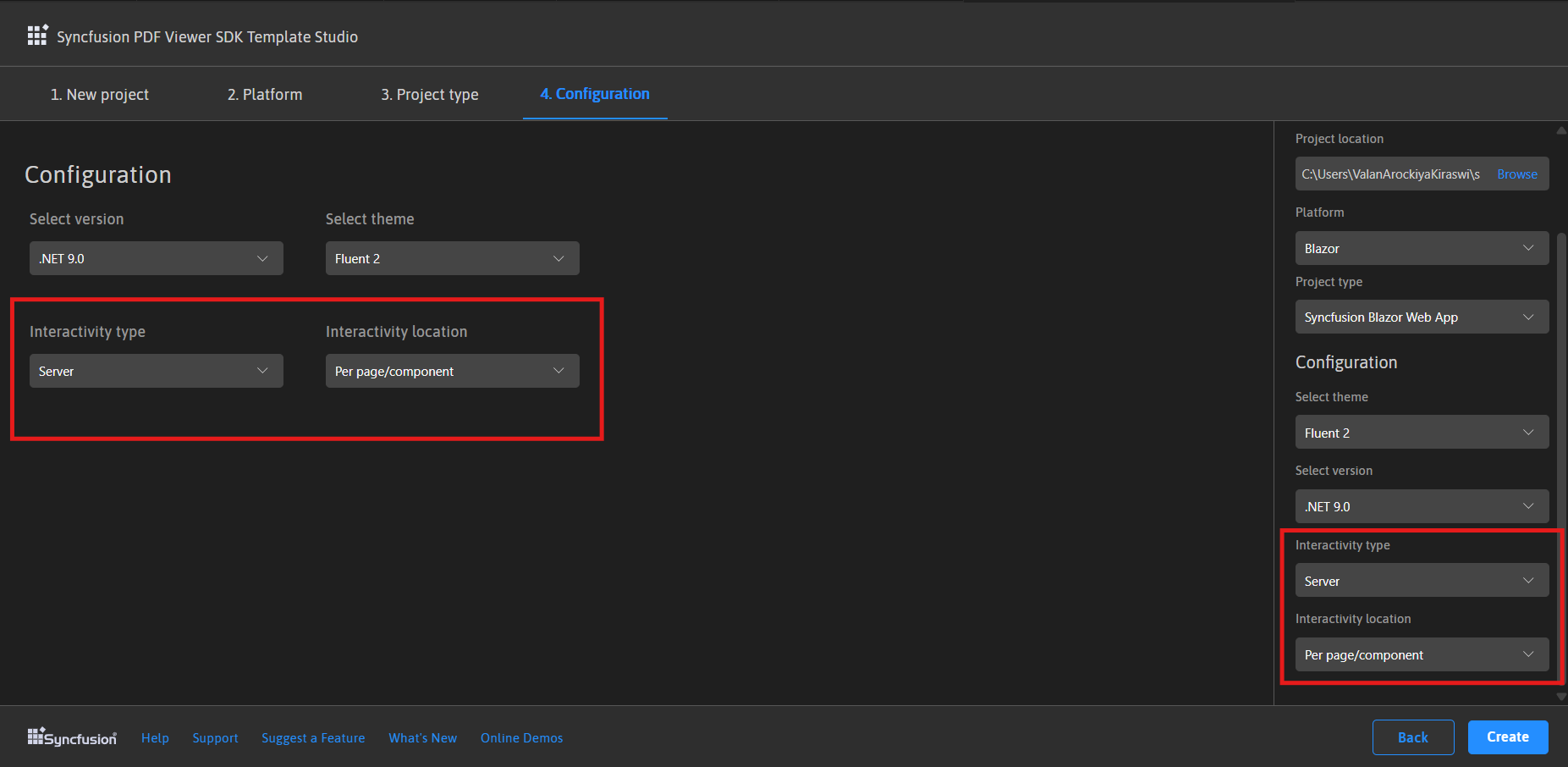Click the Project location label

pyautogui.click(x=1340, y=139)
